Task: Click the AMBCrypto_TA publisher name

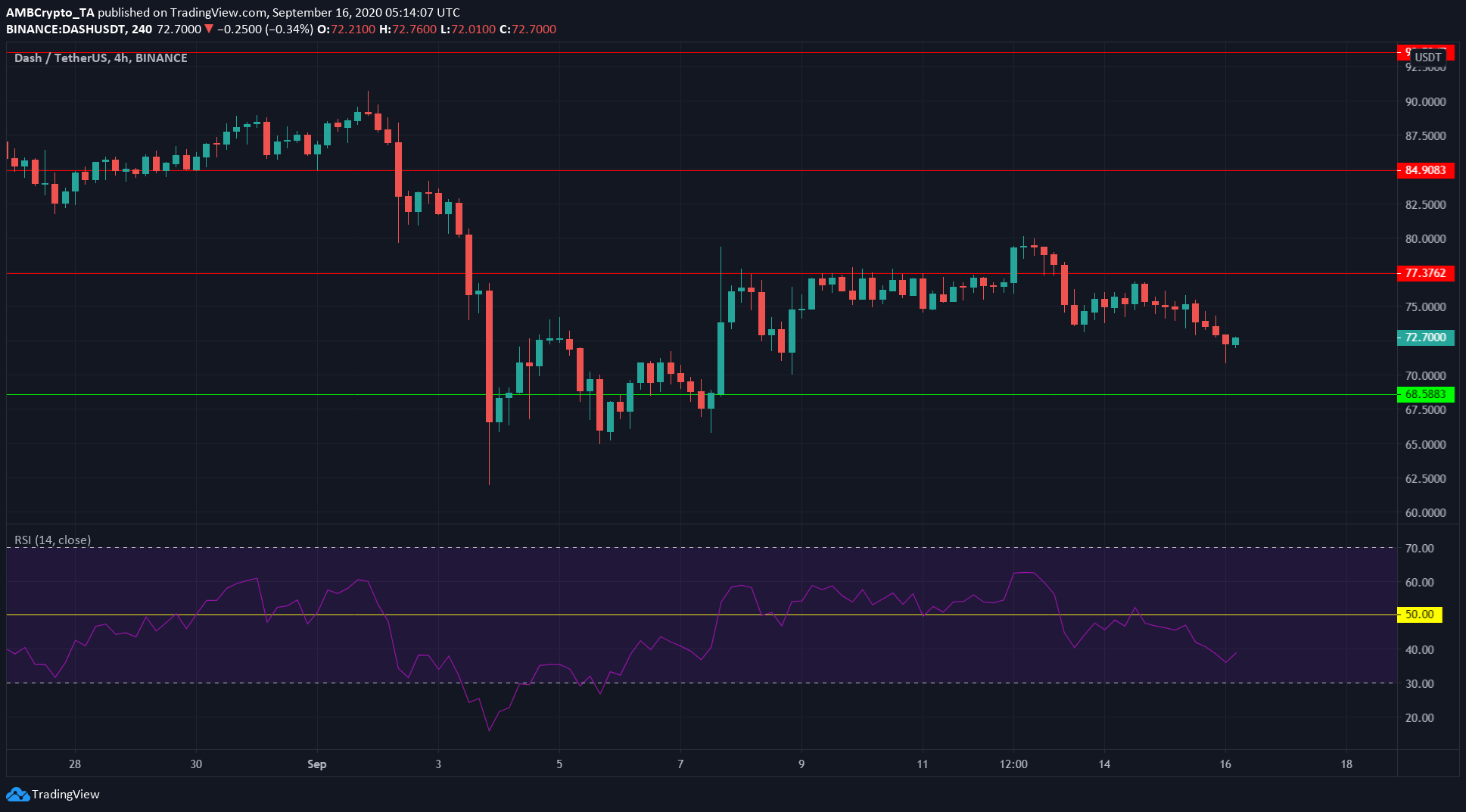Action: point(50,13)
